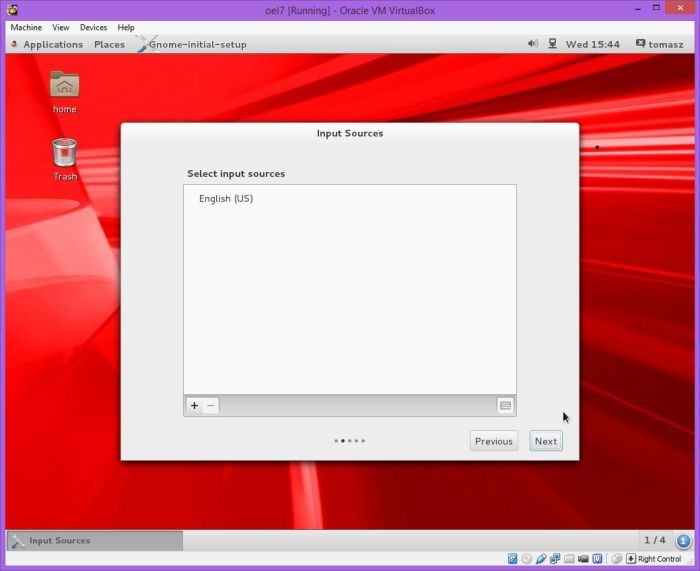Image resolution: width=700 pixels, height=571 pixels.
Task: Click Input Sources taskbar window button
Action: 94,541
